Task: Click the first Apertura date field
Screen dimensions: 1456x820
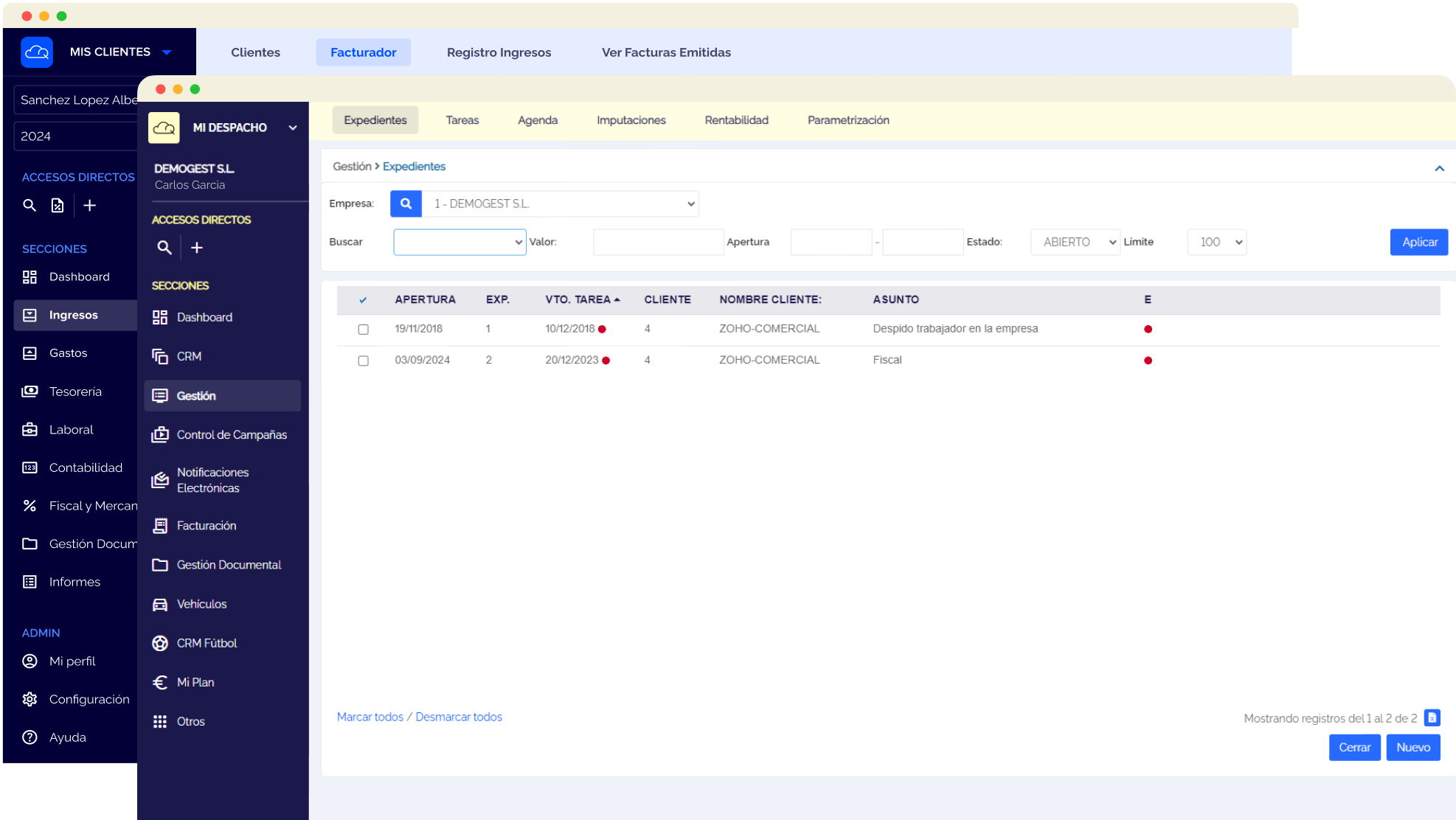Action: pyautogui.click(x=831, y=242)
